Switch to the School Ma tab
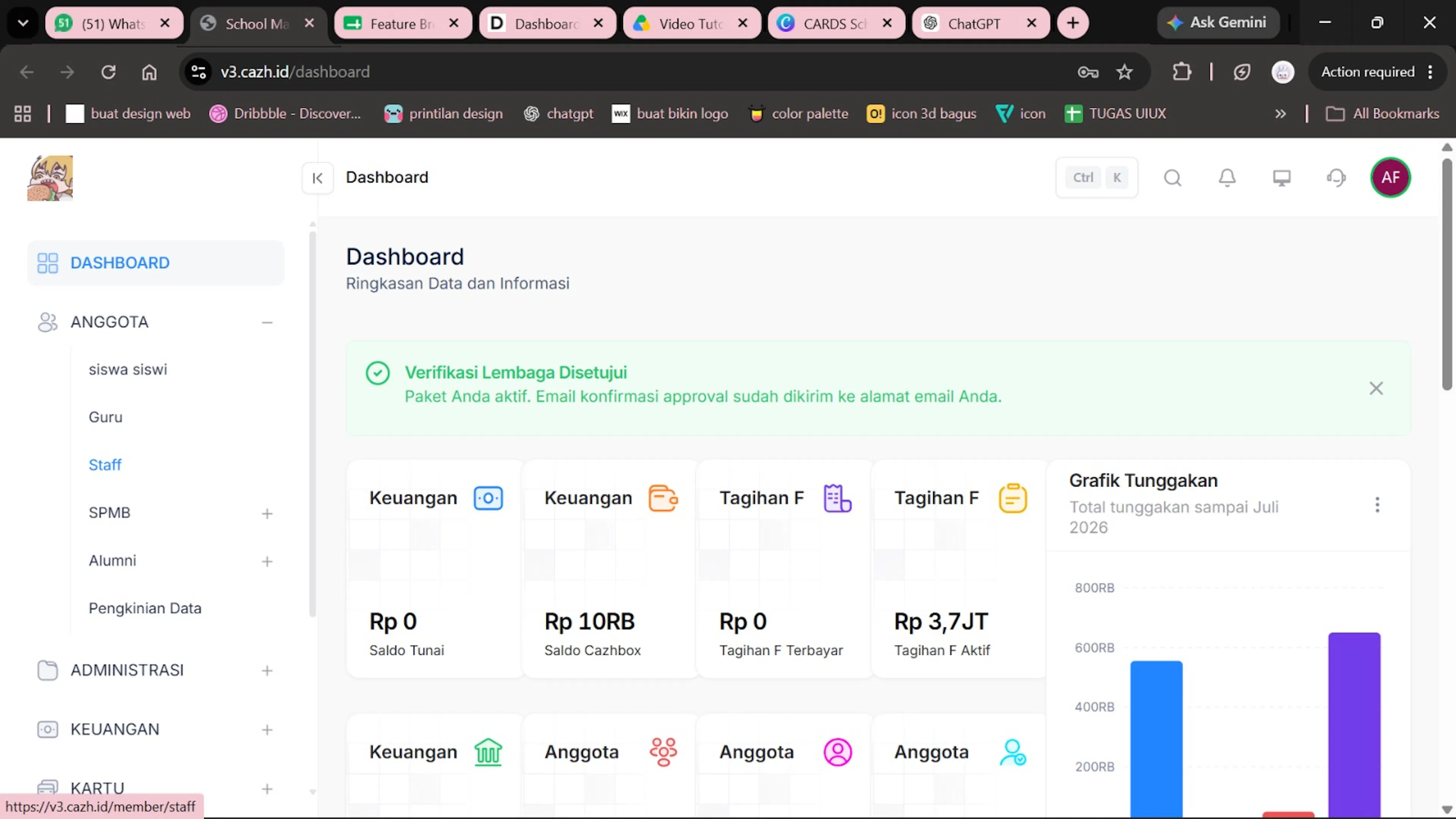The width and height of the screenshot is (1456, 819). point(259,23)
